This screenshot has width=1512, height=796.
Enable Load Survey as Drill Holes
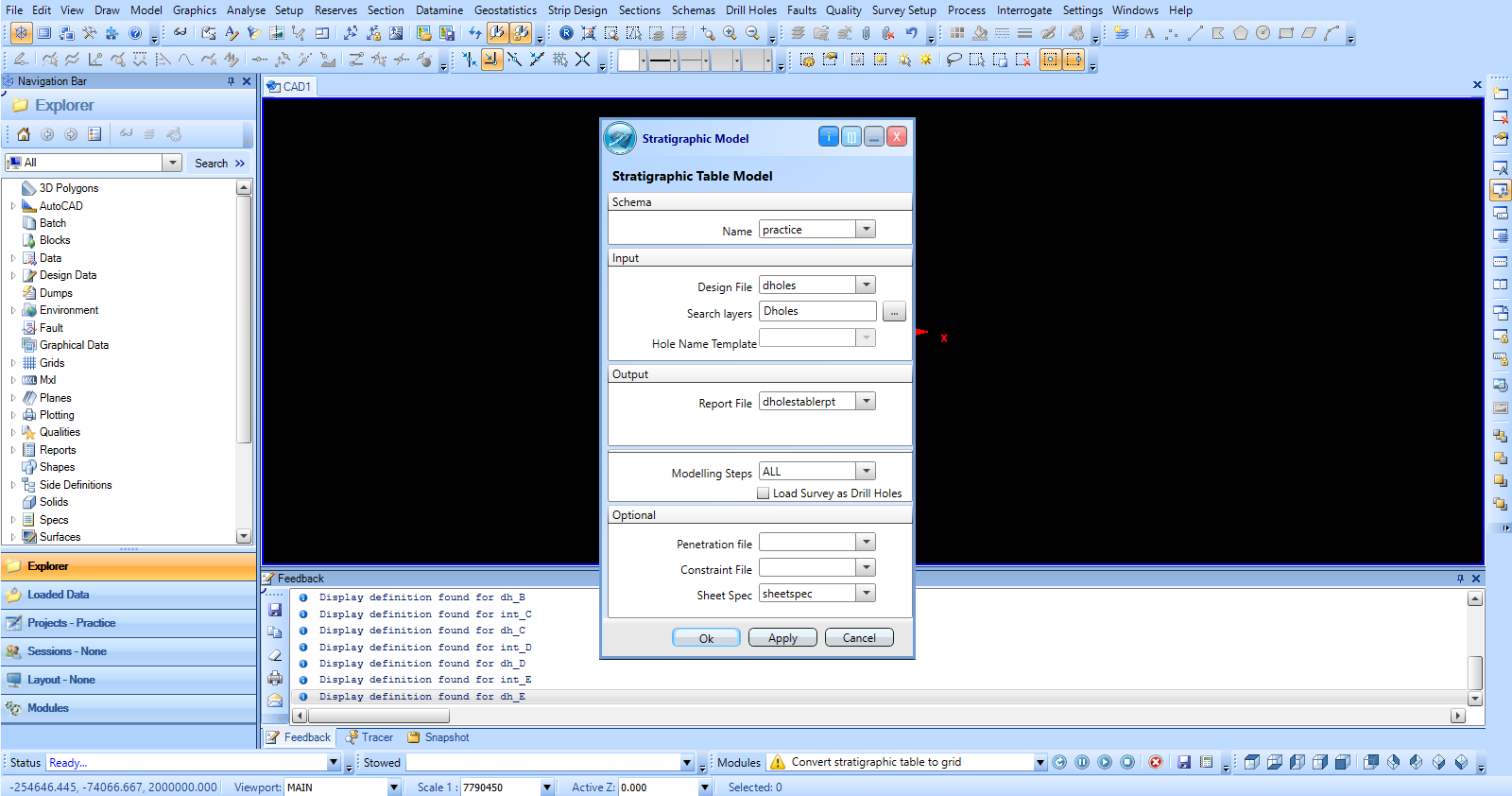(x=764, y=493)
